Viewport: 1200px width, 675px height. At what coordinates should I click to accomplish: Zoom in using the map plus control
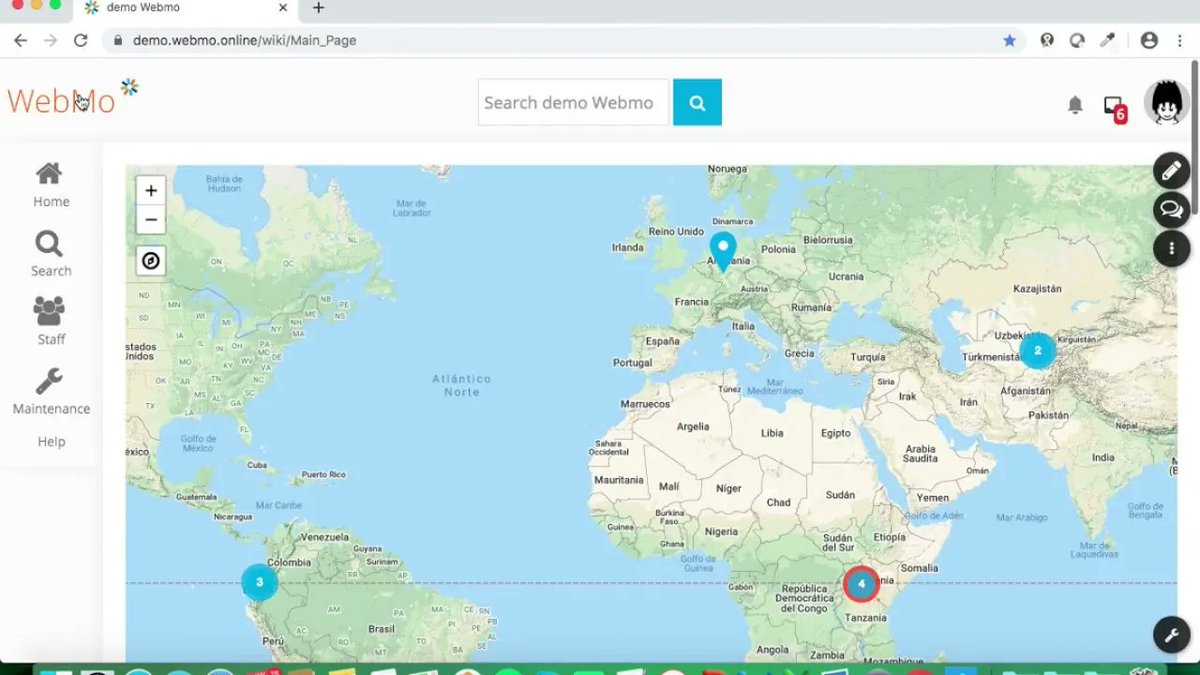[150, 190]
